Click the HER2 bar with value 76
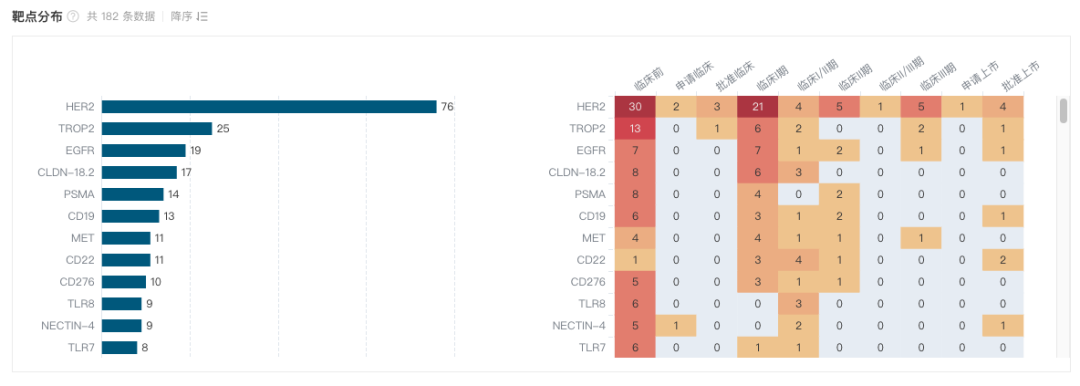 pos(269,107)
